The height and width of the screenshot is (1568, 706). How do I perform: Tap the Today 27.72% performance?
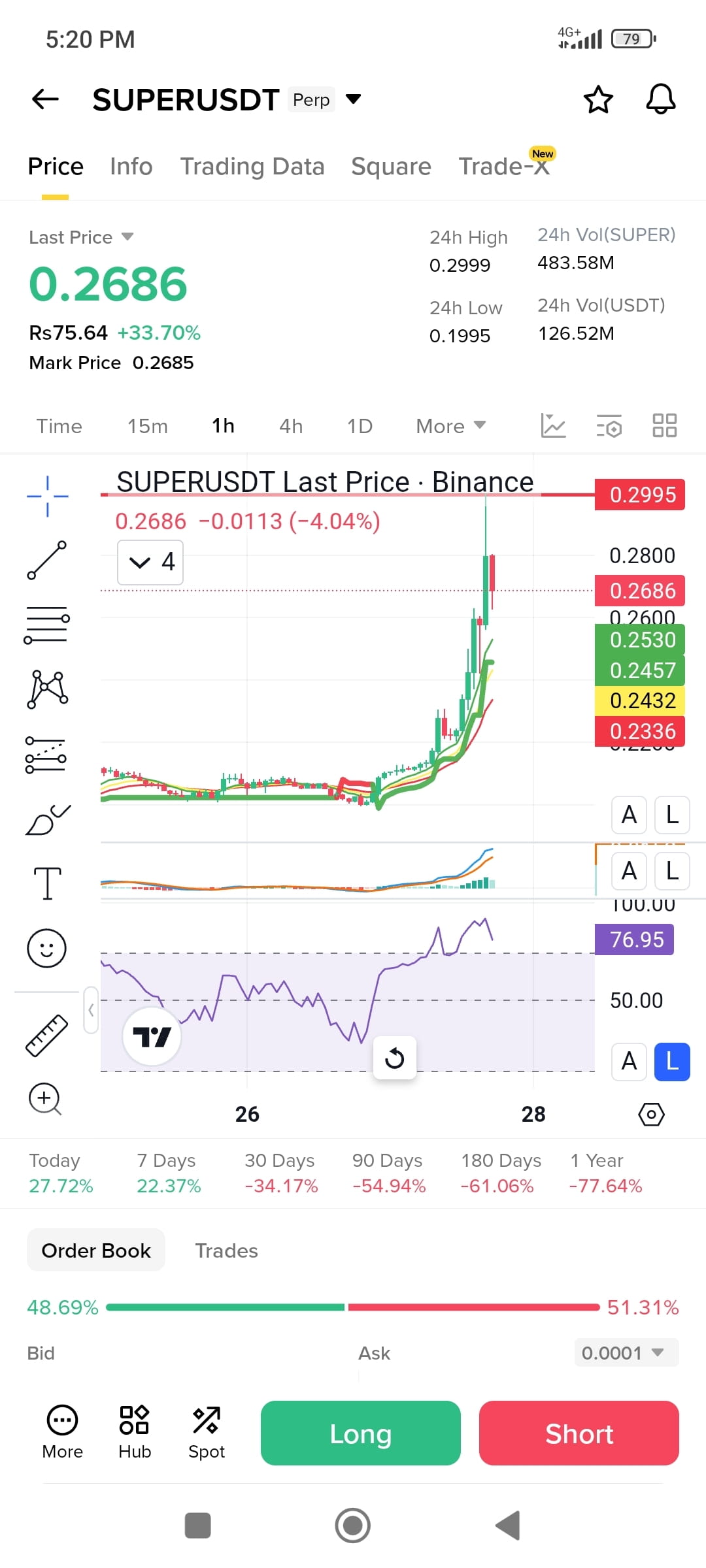point(61,1173)
